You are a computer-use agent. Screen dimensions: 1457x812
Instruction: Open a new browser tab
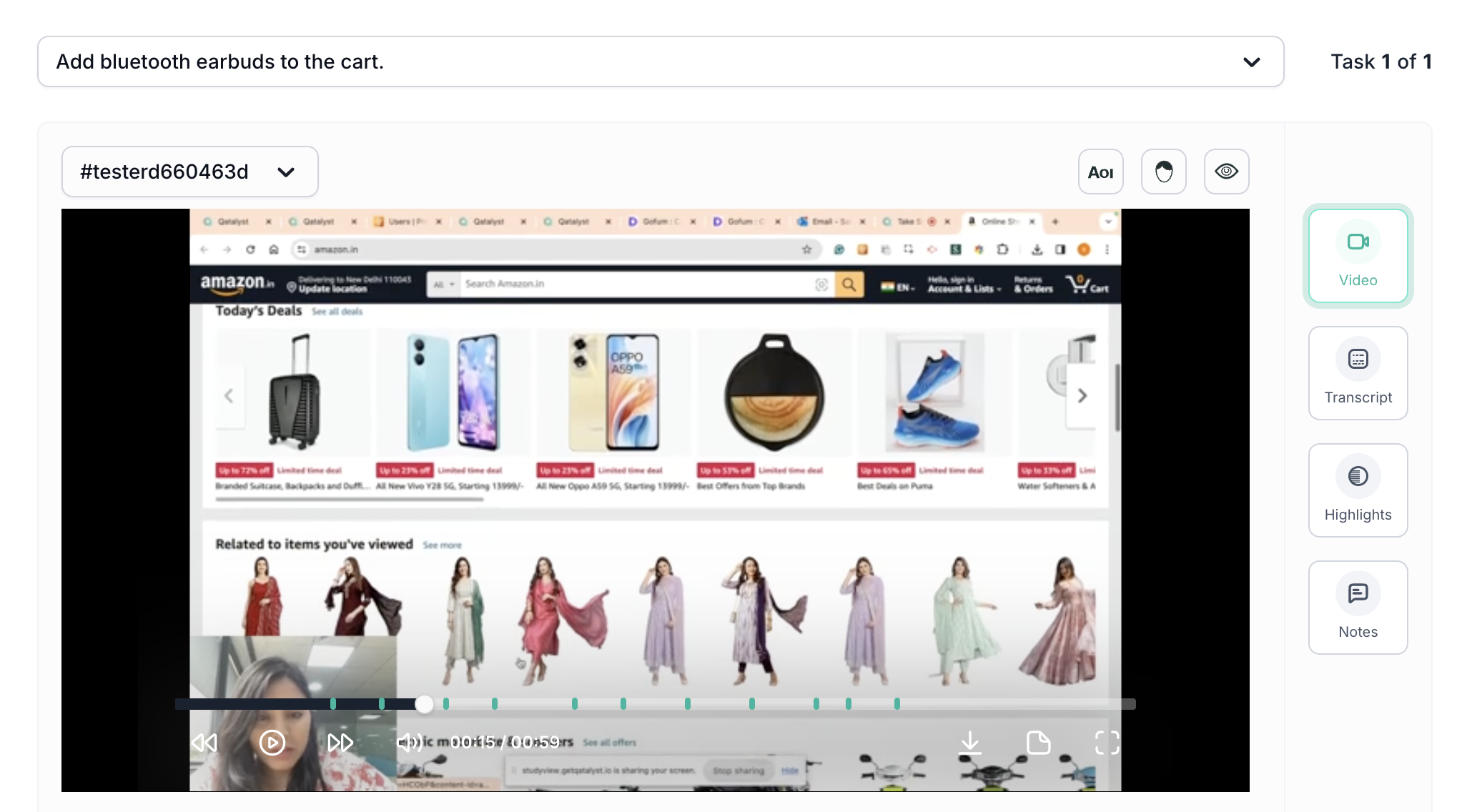click(x=1055, y=222)
